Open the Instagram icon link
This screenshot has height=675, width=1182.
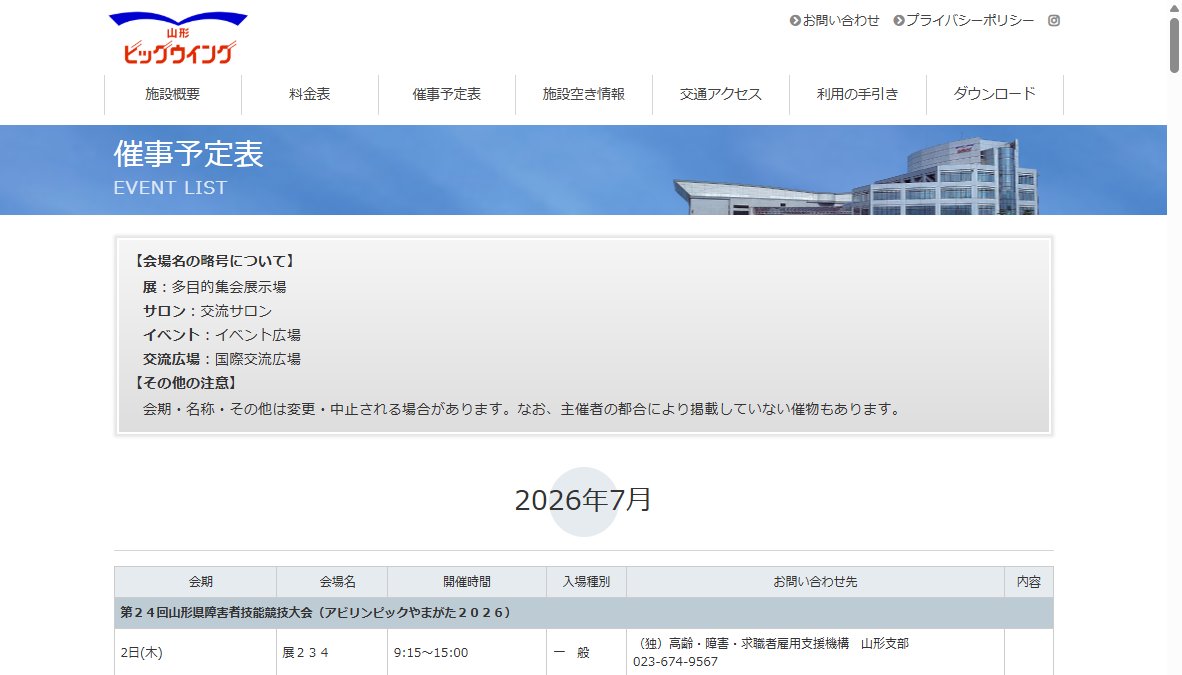click(x=1054, y=20)
